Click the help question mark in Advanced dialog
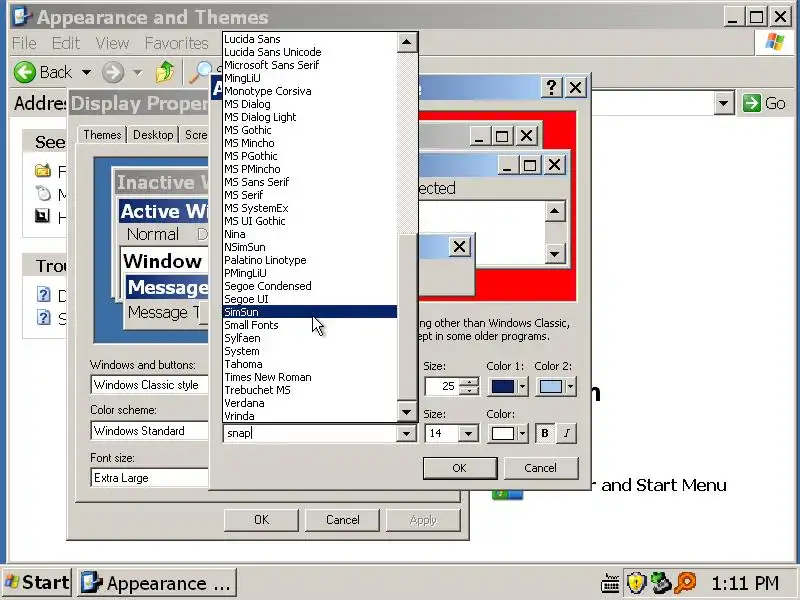Viewport: 800px width, 600px height. tap(551, 88)
